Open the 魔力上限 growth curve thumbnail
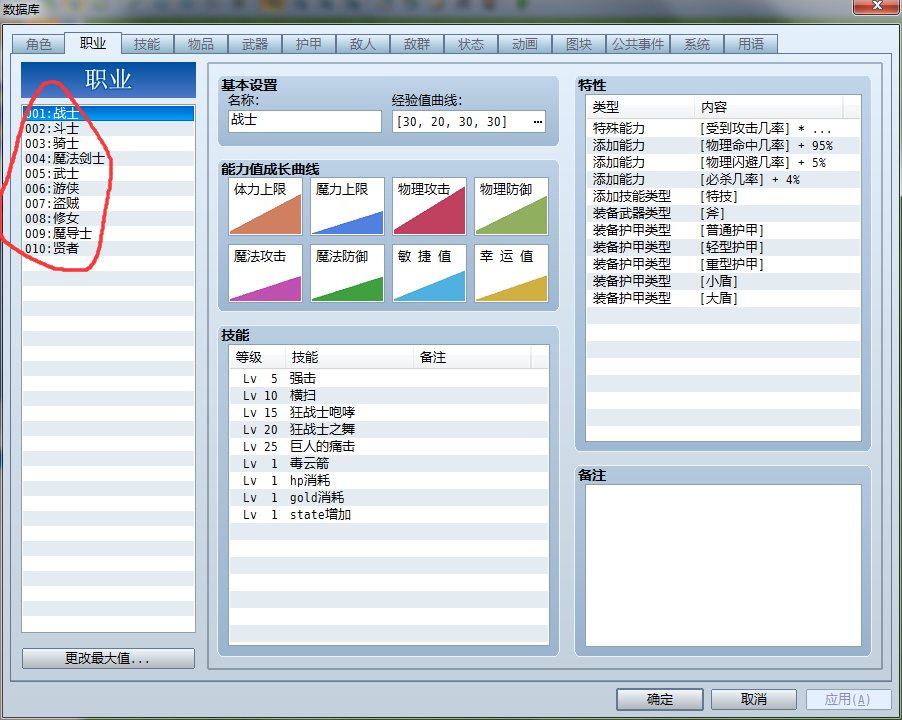The height and width of the screenshot is (720, 902). coord(347,206)
